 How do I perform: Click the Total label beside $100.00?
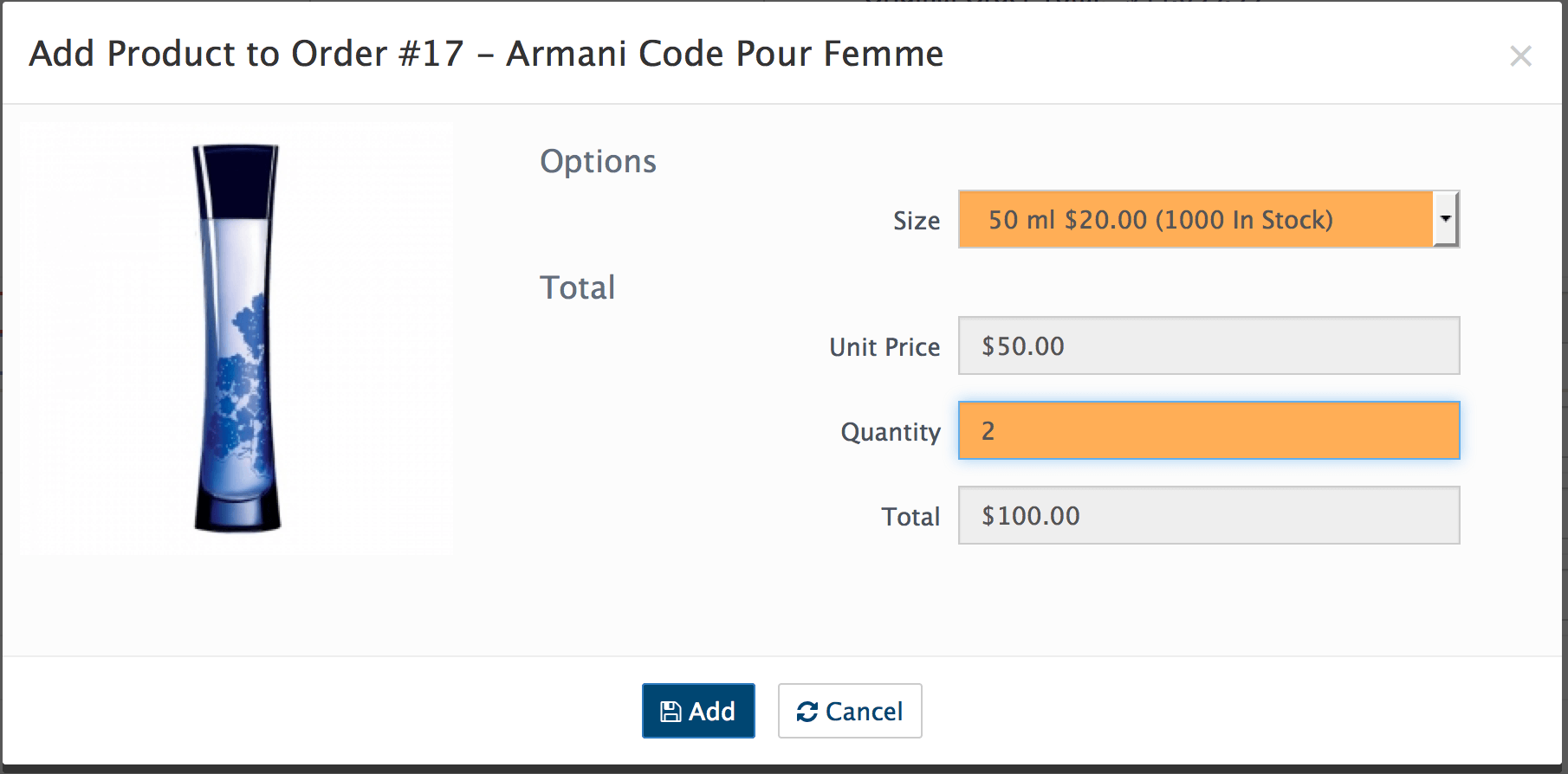coord(910,517)
